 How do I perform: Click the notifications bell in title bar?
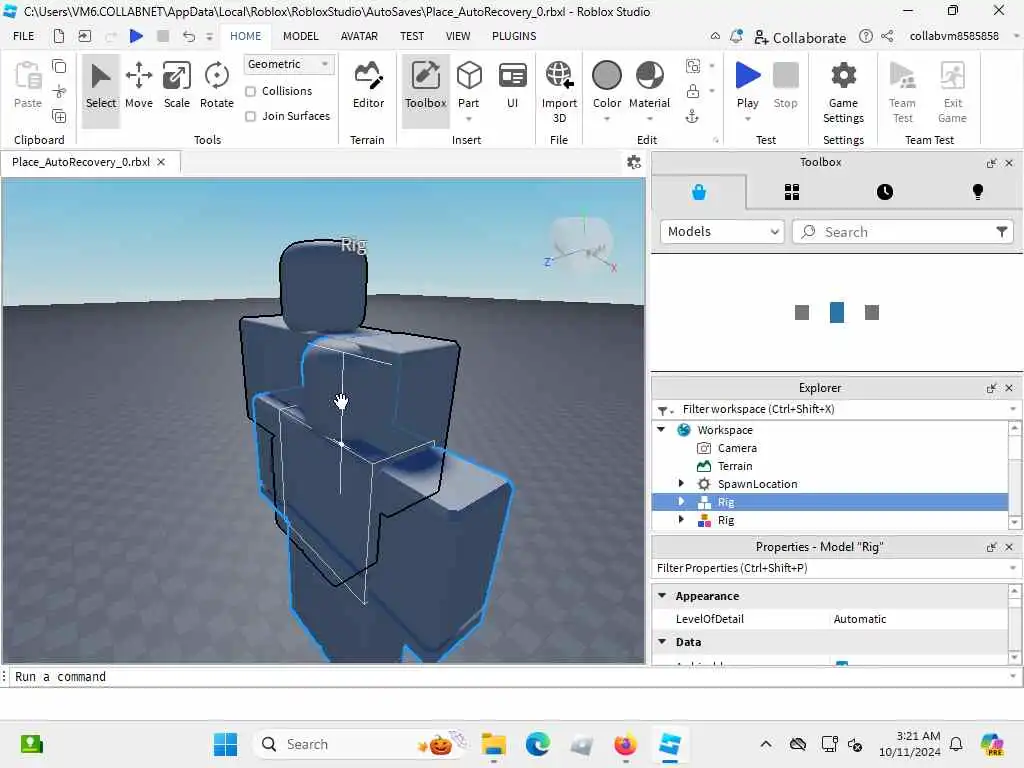click(736, 37)
